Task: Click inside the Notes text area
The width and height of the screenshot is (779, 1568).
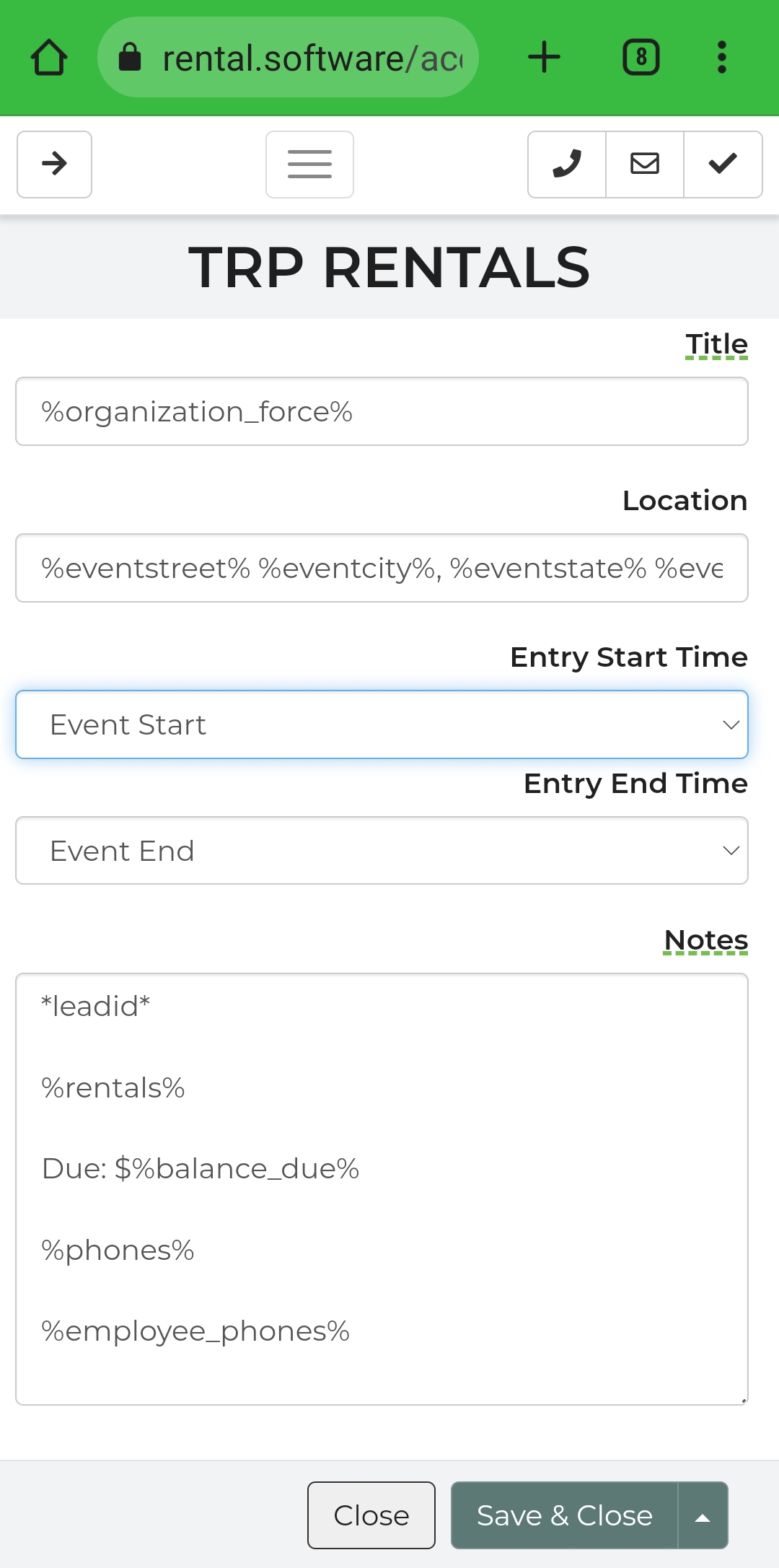Action: point(382,1188)
